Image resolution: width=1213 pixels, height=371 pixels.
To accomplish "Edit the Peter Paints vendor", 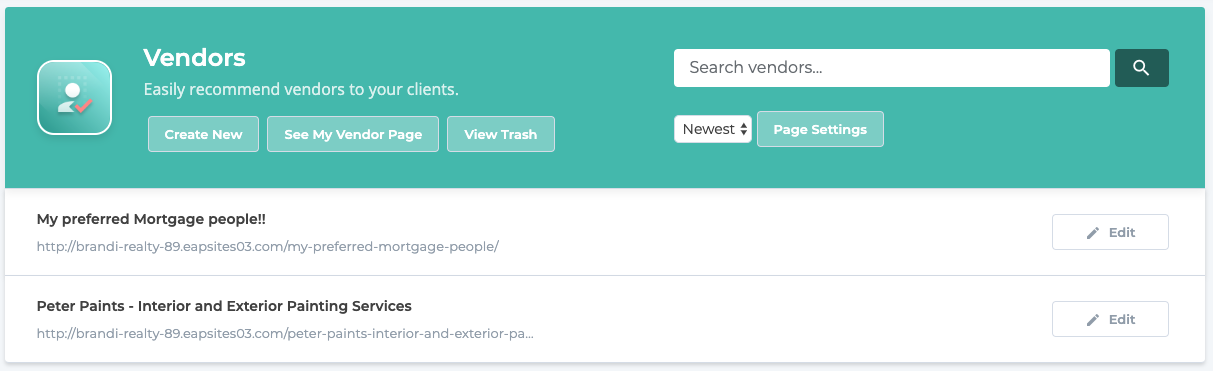I will point(1110,319).
